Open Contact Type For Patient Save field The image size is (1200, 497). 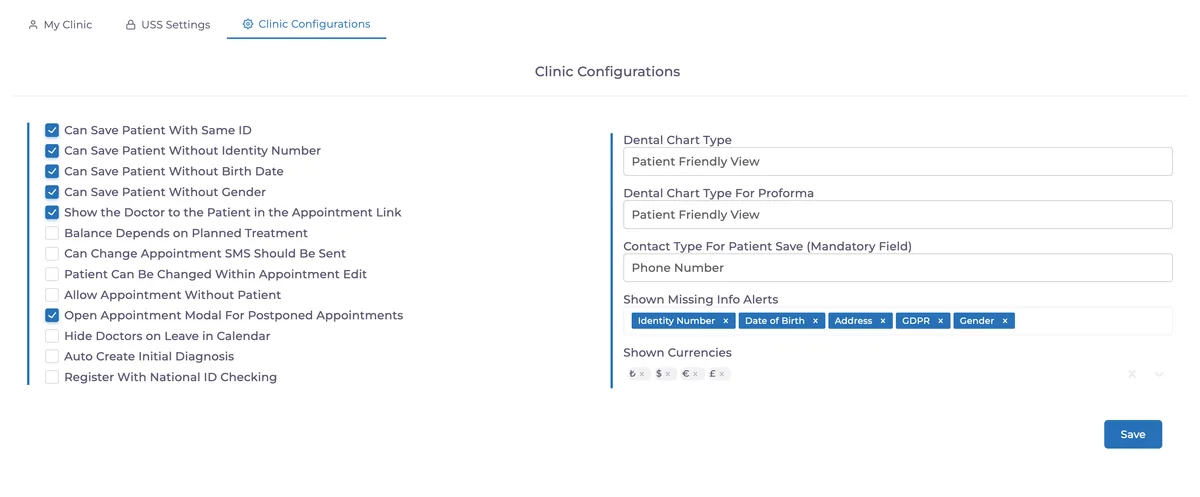(897, 267)
